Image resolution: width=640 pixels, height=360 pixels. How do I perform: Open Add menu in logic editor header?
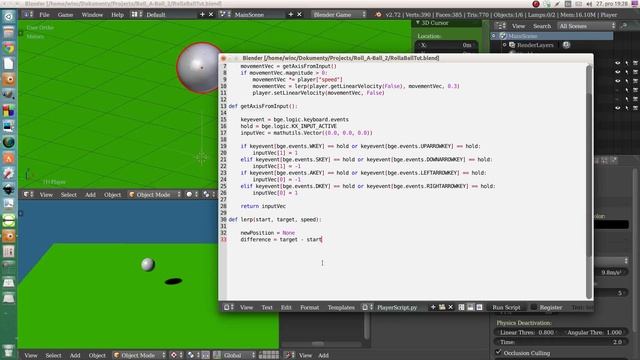[x=323, y=356]
